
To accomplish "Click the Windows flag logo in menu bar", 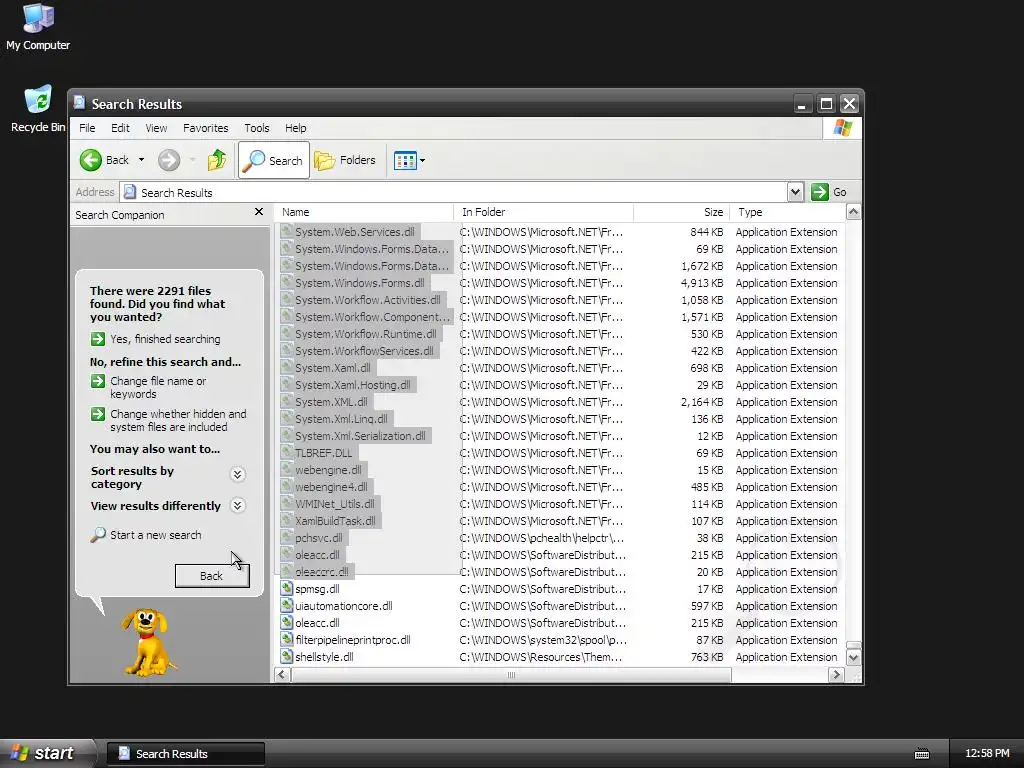I will click(842, 128).
